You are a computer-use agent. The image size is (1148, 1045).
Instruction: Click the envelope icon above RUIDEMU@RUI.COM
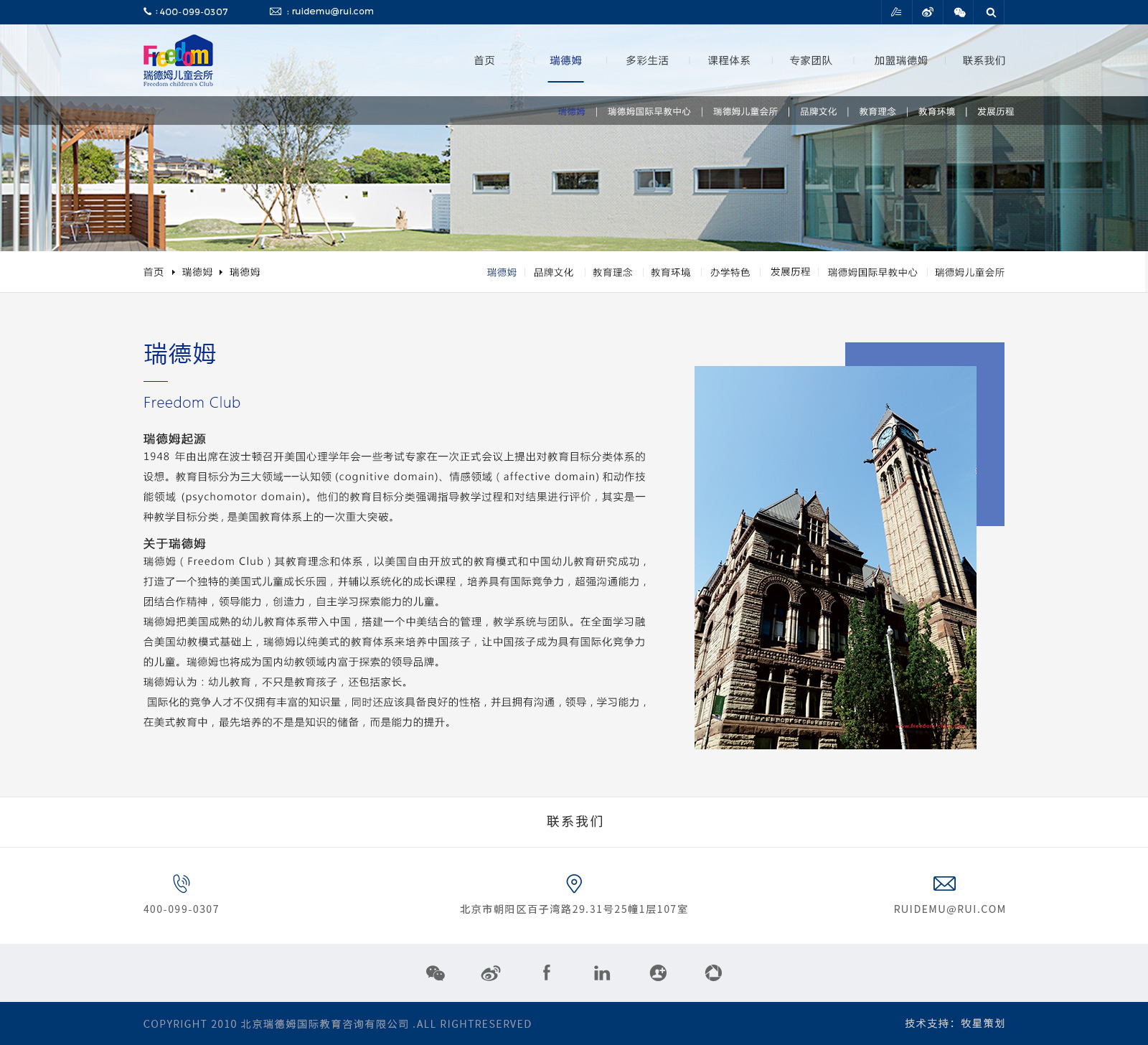[x=945, y=884]
